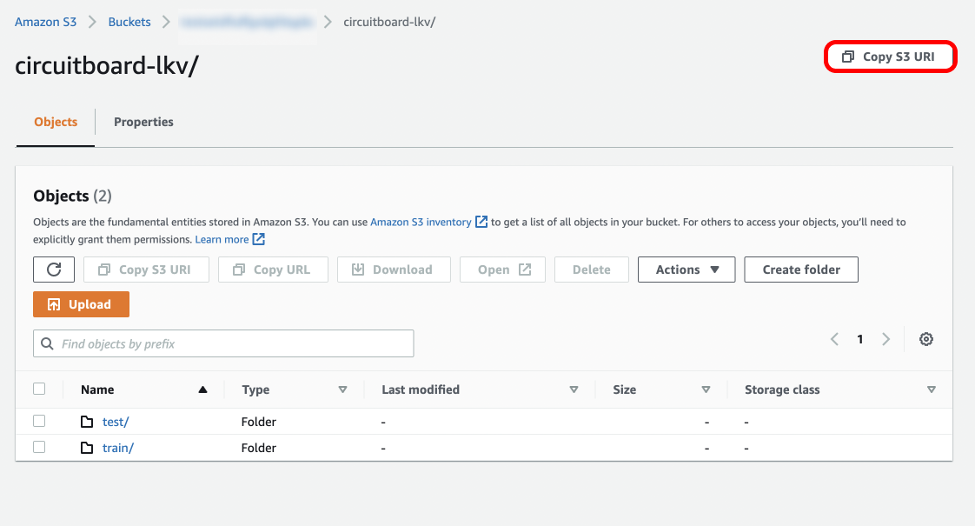Click the circuitboard-lkv/ breadcrumb text
Viewport: 977px width, 527px height.
click(x=389, y=22)
